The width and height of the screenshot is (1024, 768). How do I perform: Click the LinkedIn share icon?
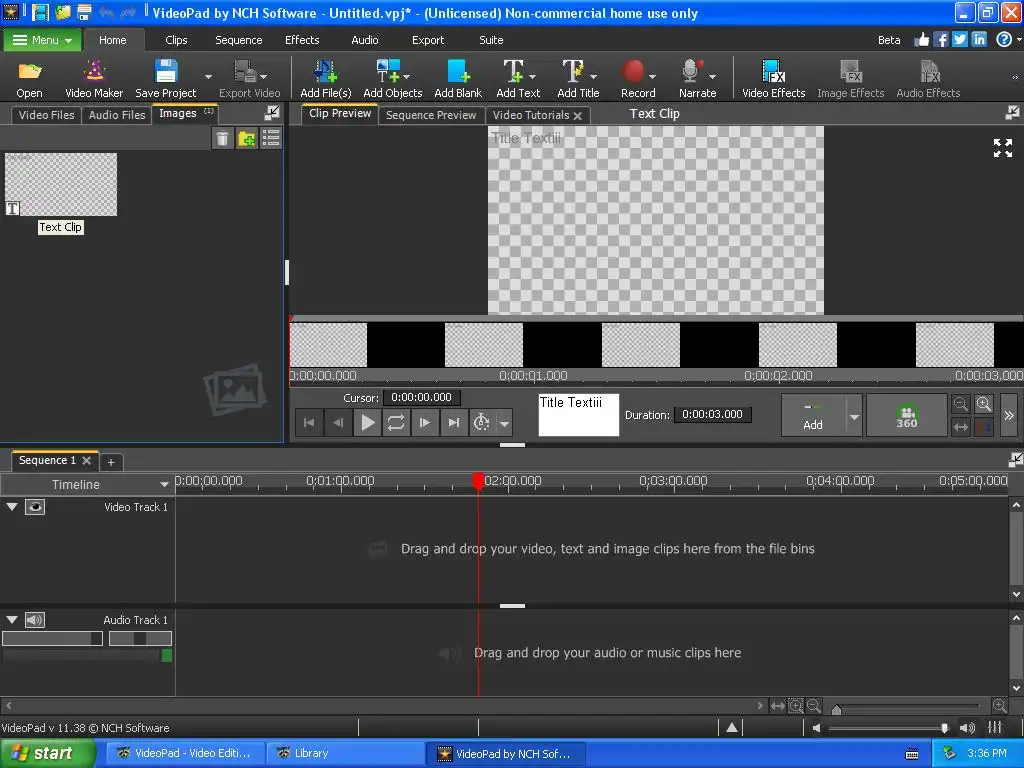[979, 40]
